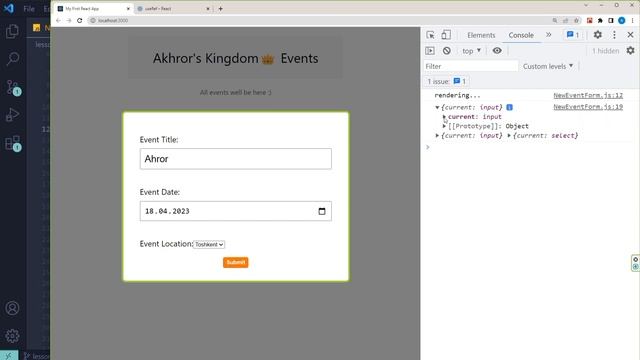Viewport: 640px width, 360px height.
Task: Switch to DevTools Elements tab
Action: tap(481, 35)
